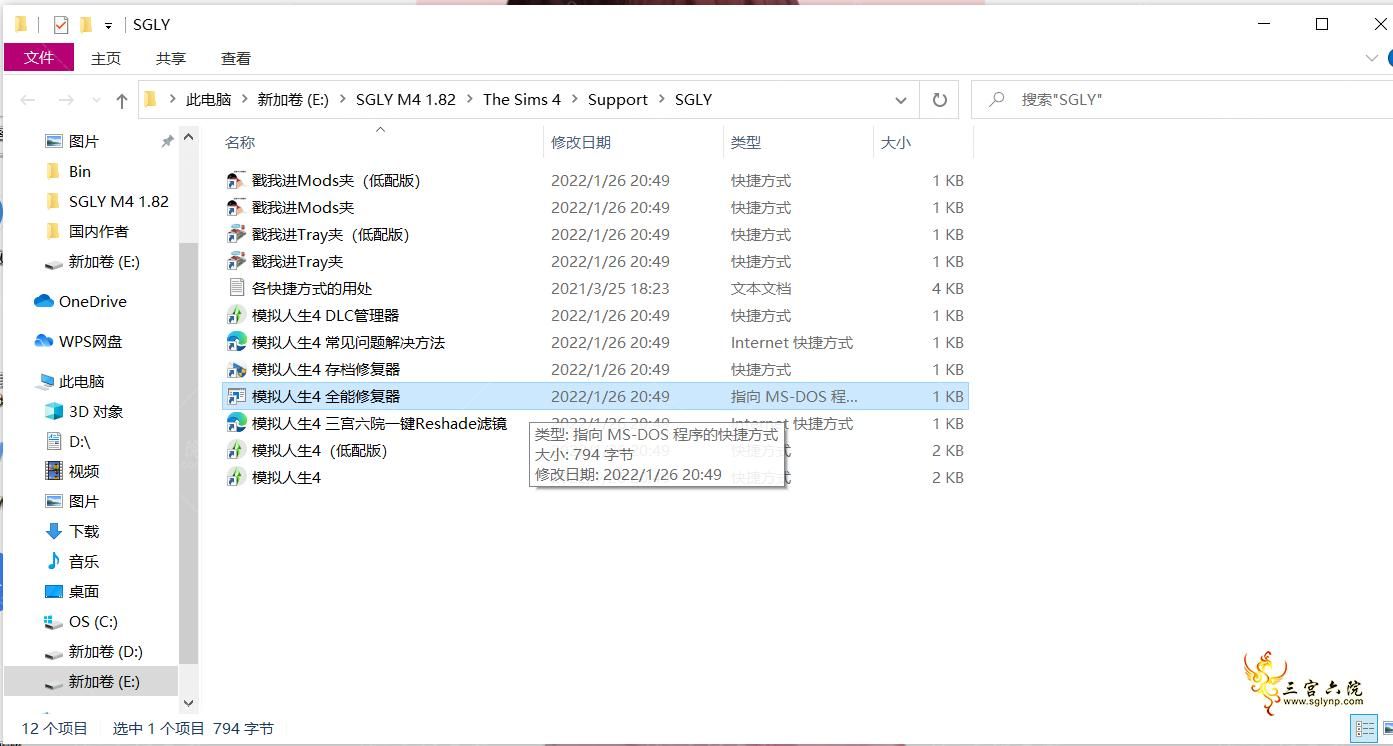Screen dimensions: 1393x746
Task: Click the properties checkmark toolbar icon
Action: tap(61, 25)
